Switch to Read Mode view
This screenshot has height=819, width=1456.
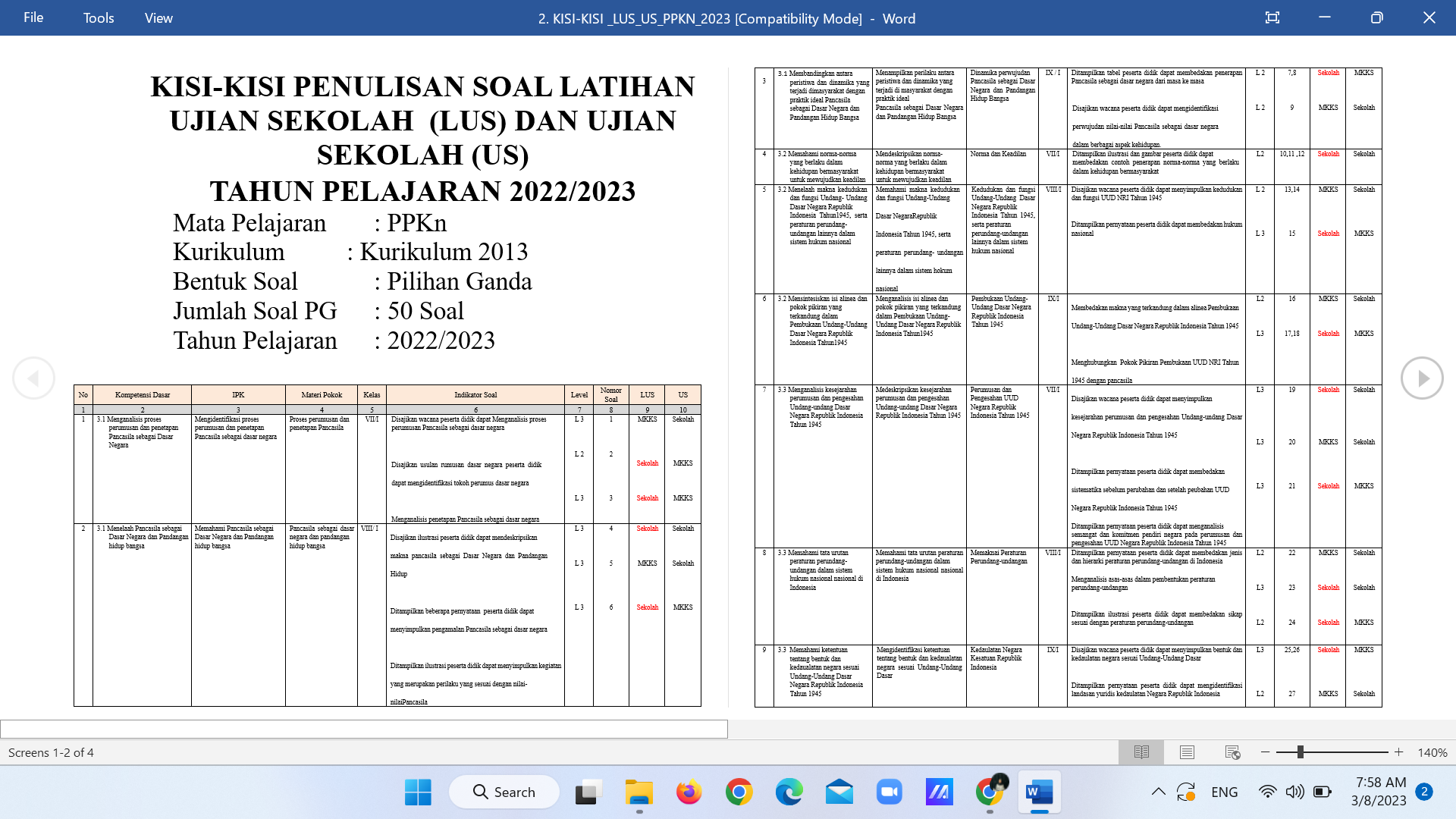pos(1141,752)
